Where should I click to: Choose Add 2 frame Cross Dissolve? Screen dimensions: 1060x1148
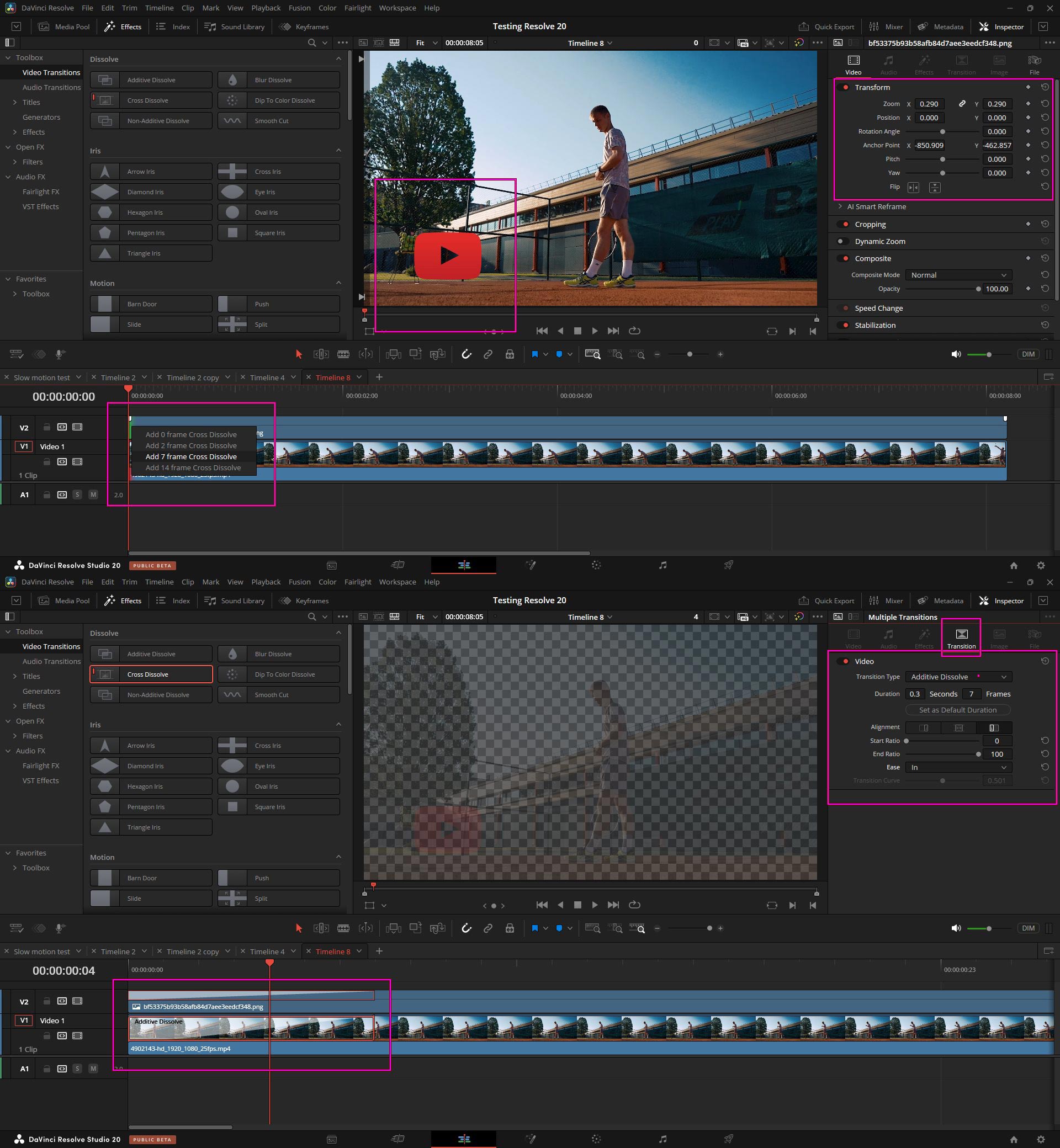(191, 445)
